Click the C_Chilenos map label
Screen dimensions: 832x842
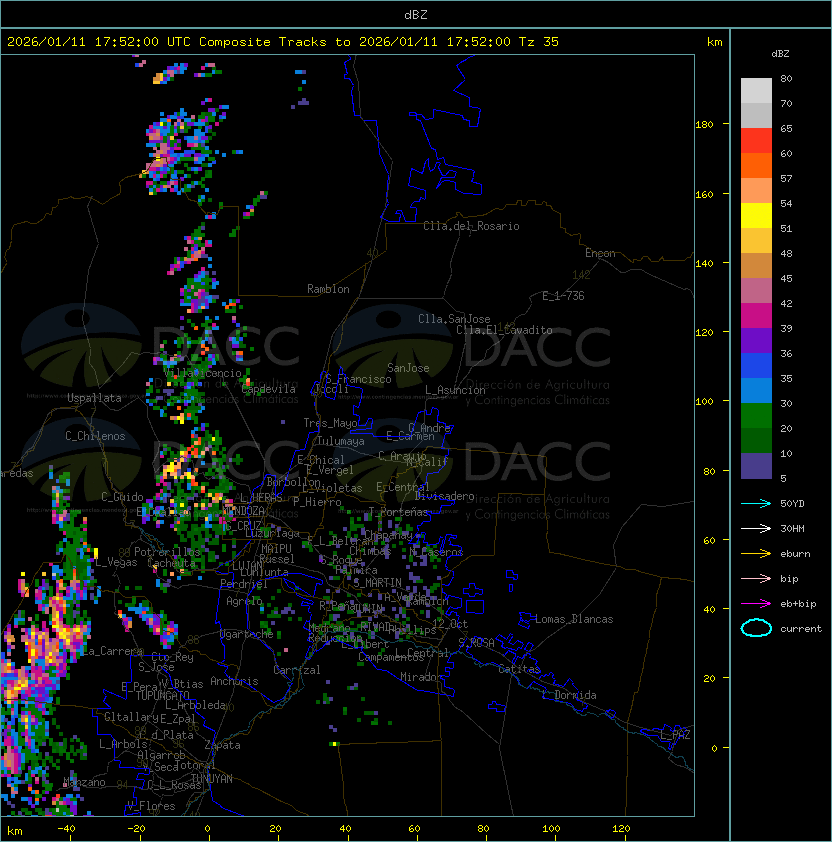click(95, 436)
